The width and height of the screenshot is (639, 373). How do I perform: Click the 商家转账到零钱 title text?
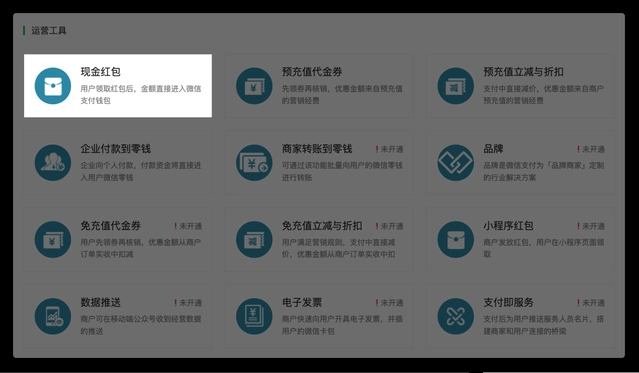tap(317, 149)
